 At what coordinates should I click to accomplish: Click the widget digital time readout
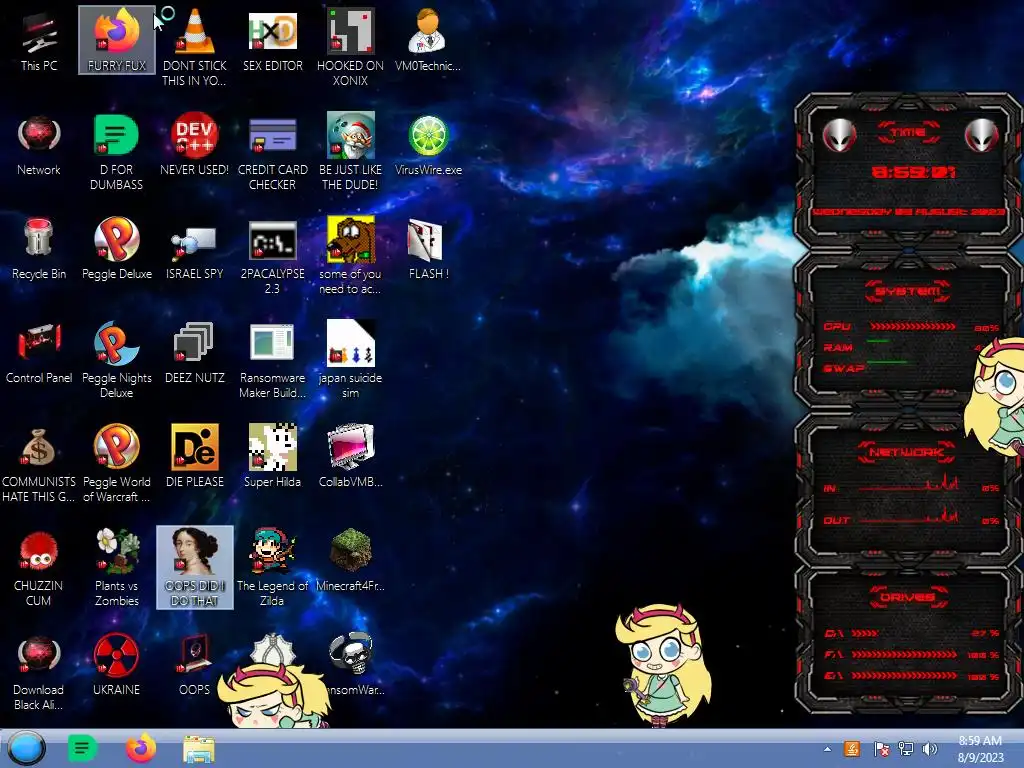[x=913, y=172]
